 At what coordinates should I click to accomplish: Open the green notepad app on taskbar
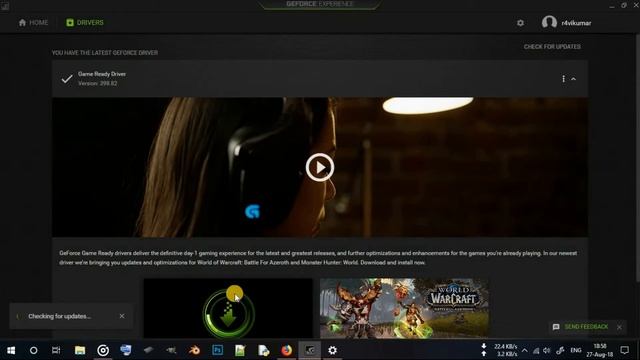pyautogui.click(x=240, y=350)
